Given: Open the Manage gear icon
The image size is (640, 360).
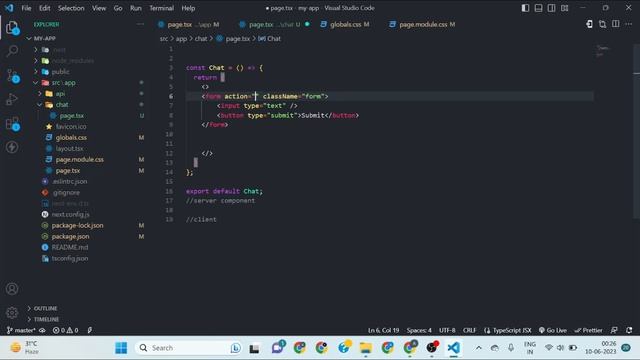Looking at the screenshot, I should click(12, 313).
